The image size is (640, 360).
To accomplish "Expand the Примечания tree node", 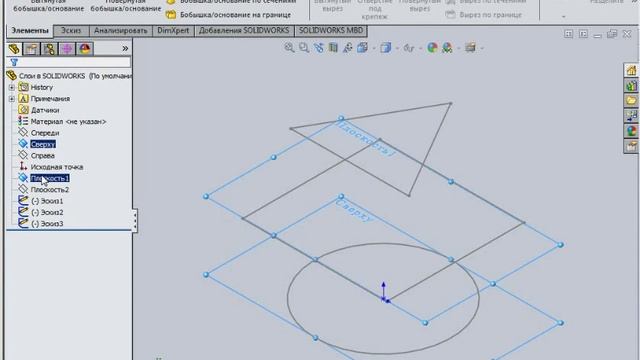I will [x=11, y=99].
